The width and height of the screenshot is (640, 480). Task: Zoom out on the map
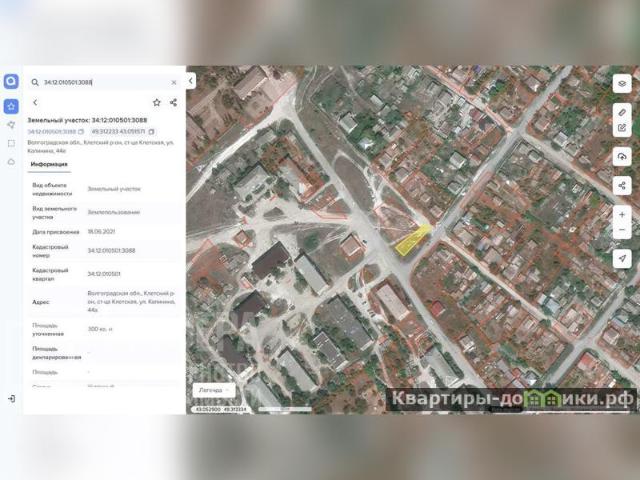(622, 230)
